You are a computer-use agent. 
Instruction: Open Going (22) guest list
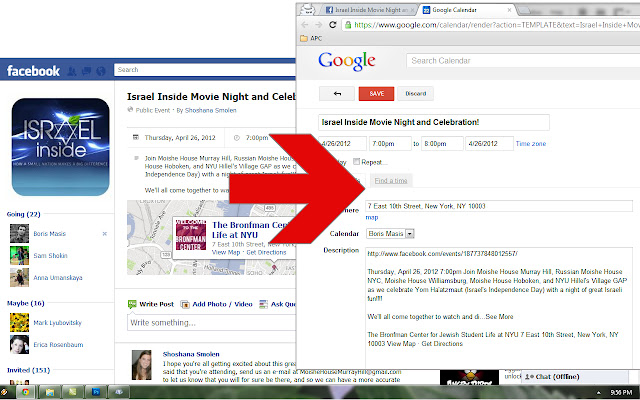[x=24, y=214]
